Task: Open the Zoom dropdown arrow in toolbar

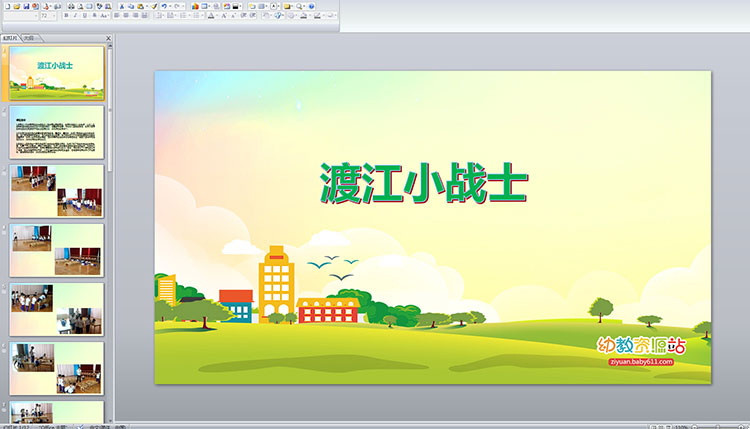Action: (305, 6)
